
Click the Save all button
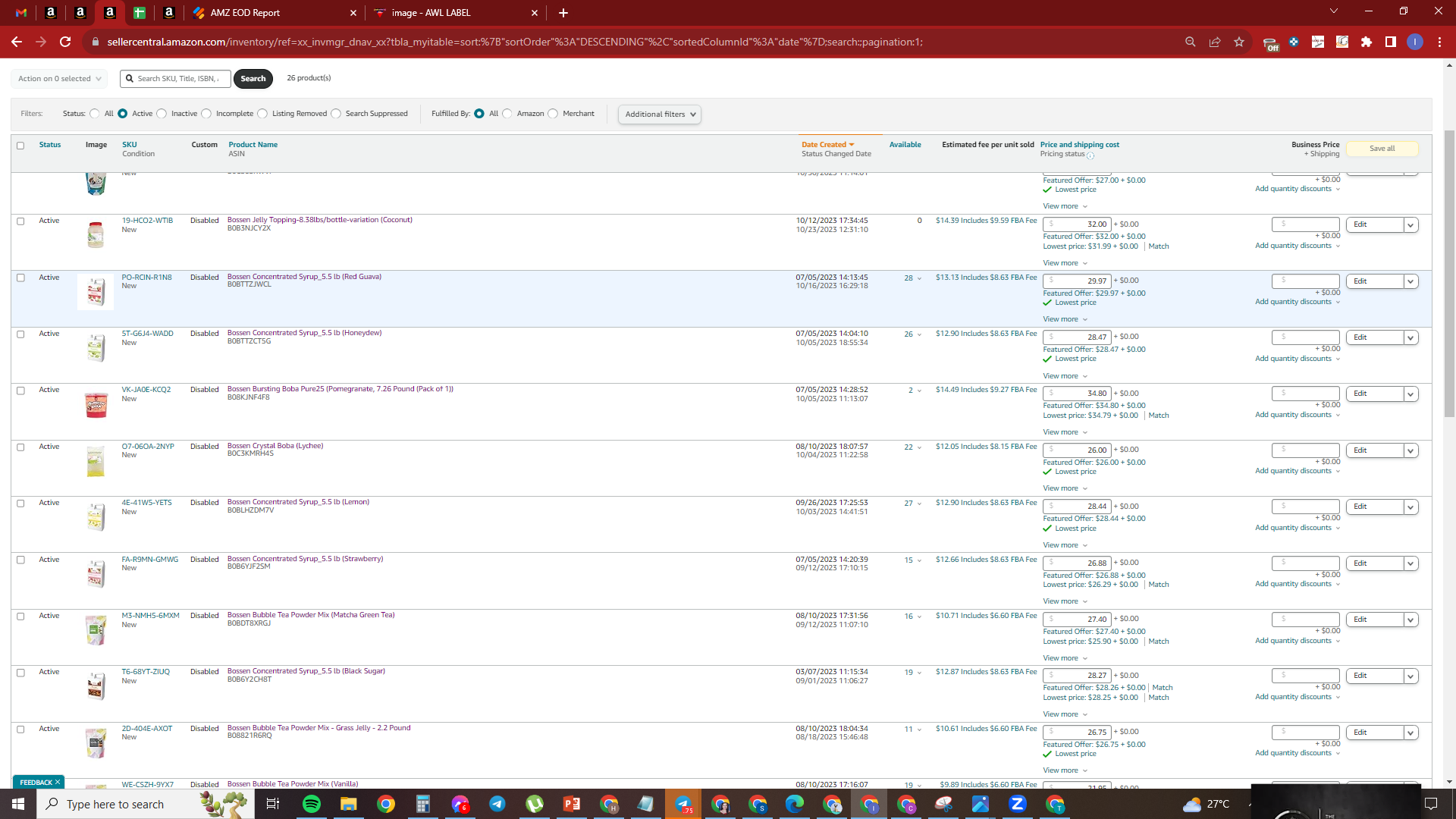(x=1382, y=149)
